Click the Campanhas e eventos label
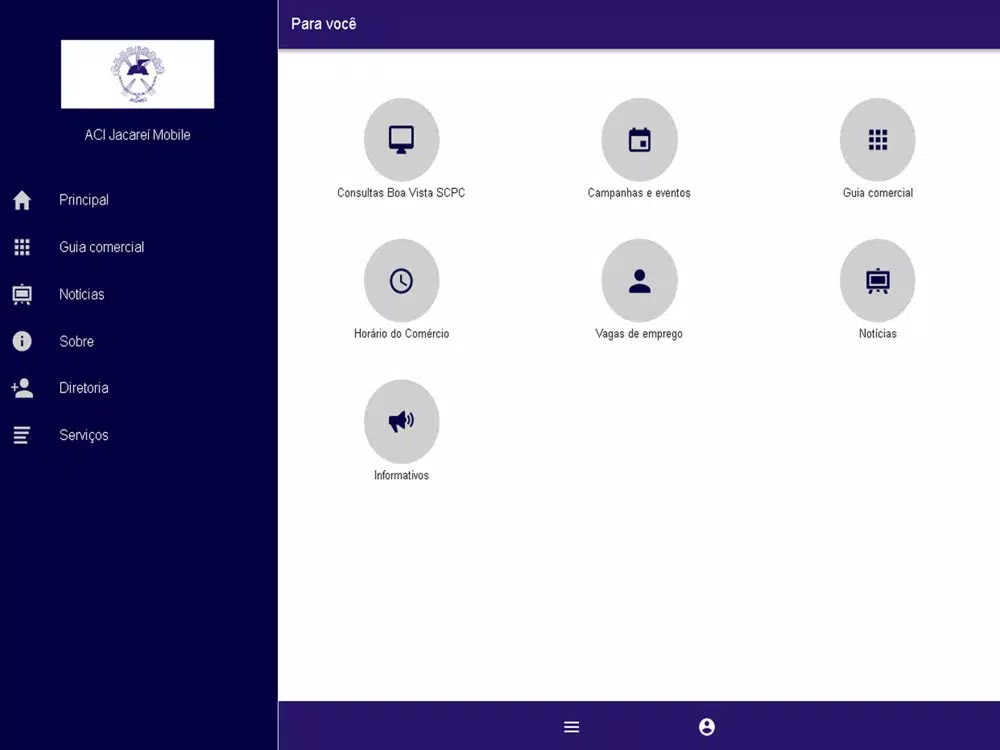Image resolution: width=1000 pixels, height=750 pixels. tap(639, 193)
